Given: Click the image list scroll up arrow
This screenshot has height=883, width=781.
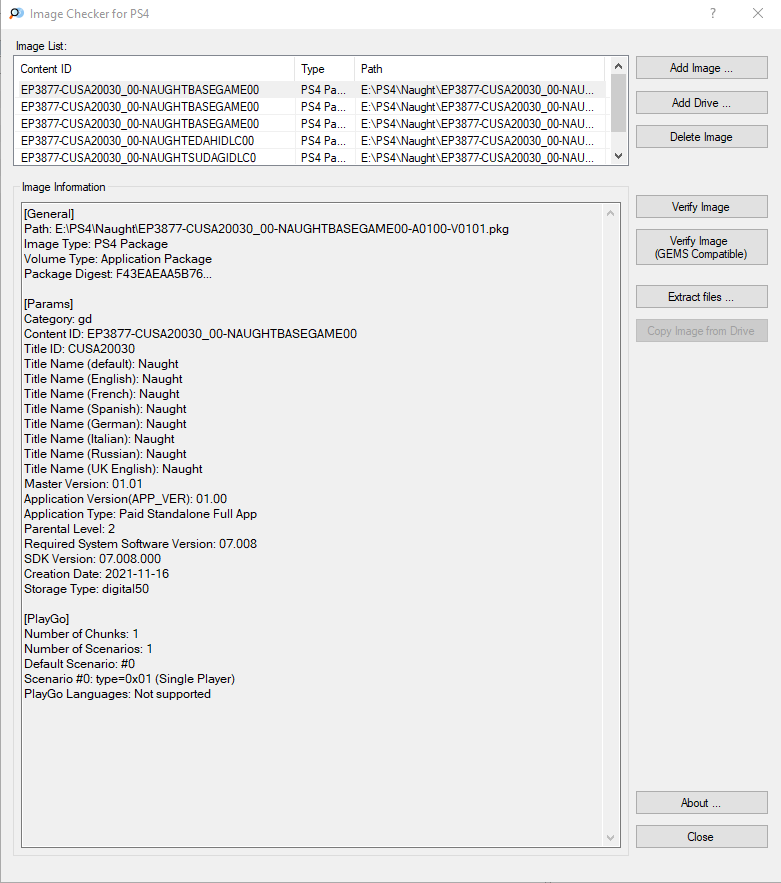Looking at the screenshot, I should pyautogui.click(x=618, y=66).
